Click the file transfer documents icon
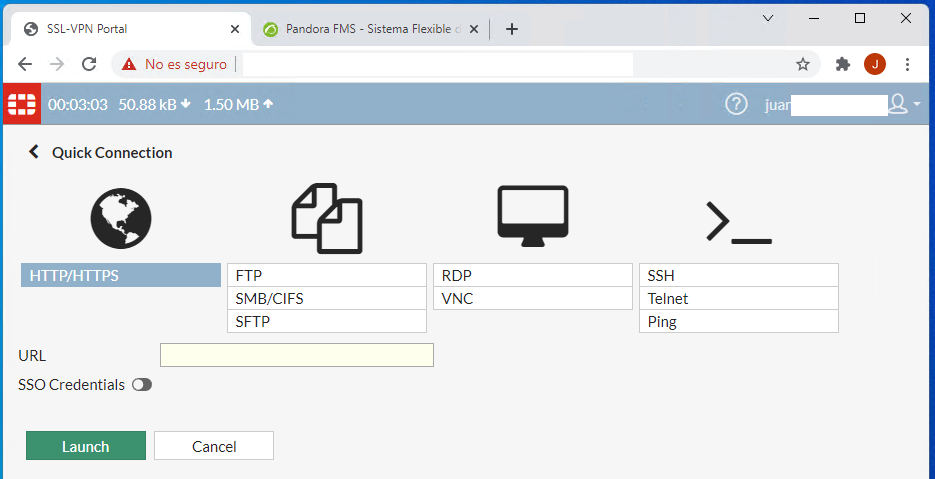 click(x=327, y=218)
